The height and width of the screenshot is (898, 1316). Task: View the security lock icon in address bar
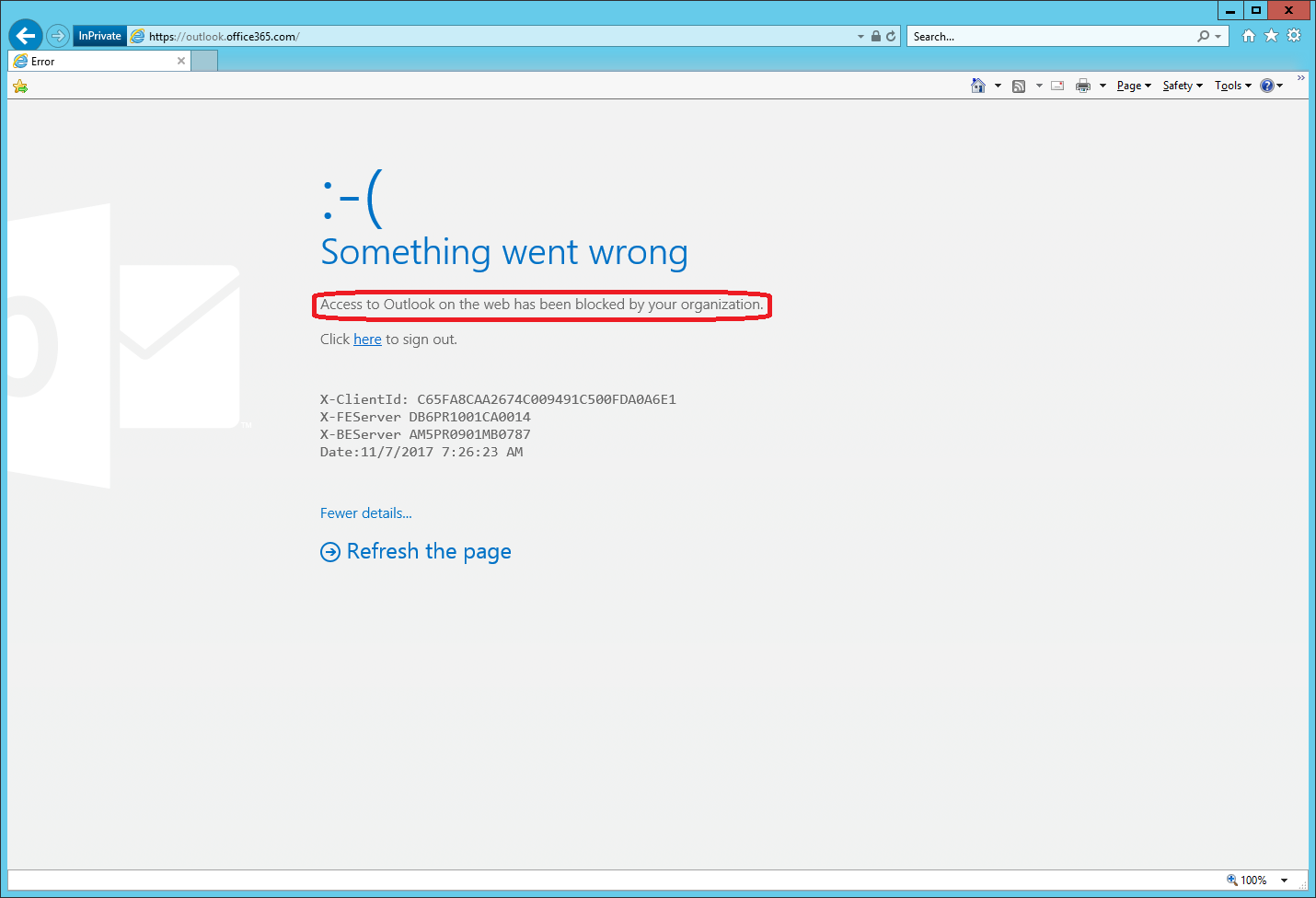coord(876,37)
